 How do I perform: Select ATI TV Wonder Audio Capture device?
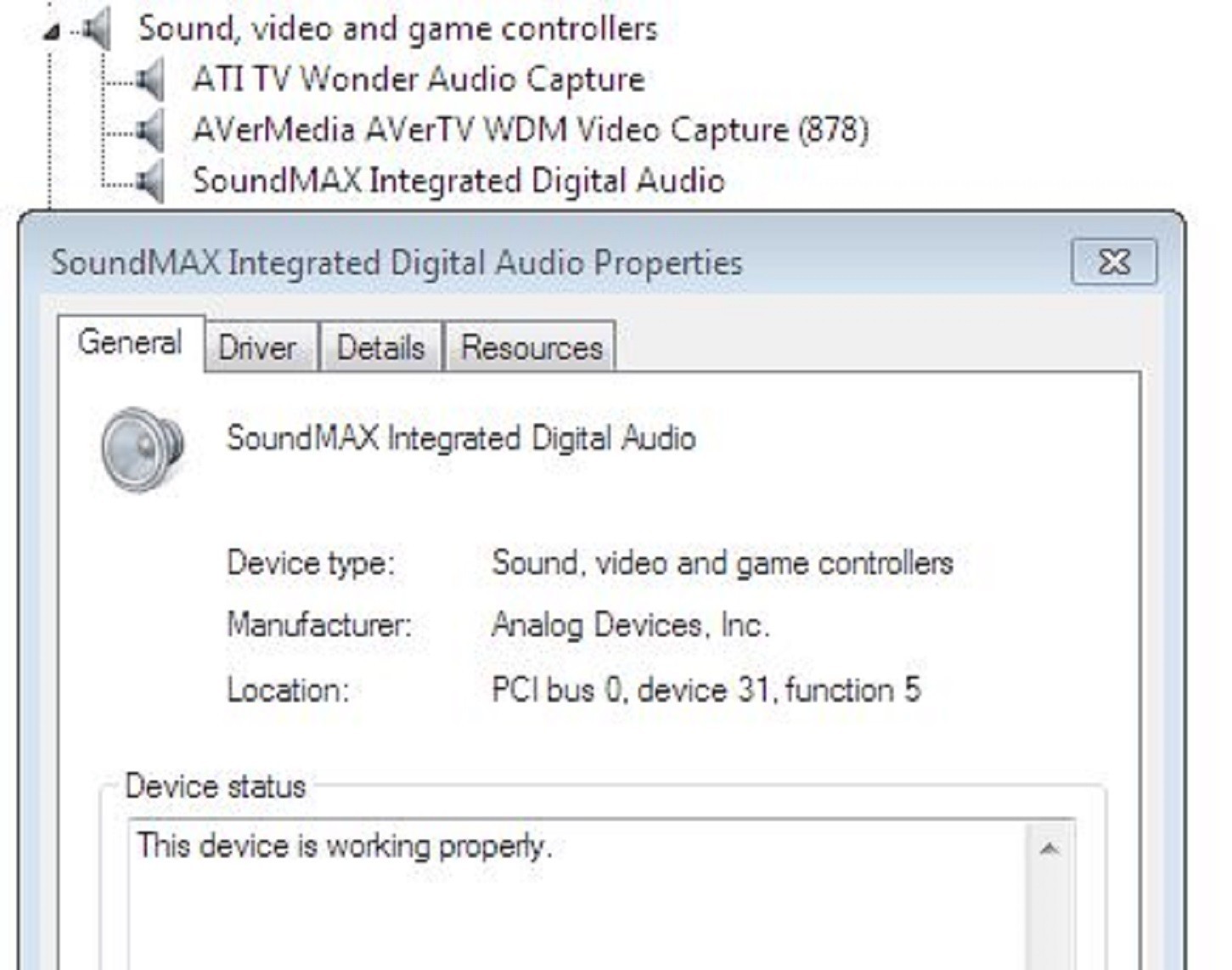419,79
